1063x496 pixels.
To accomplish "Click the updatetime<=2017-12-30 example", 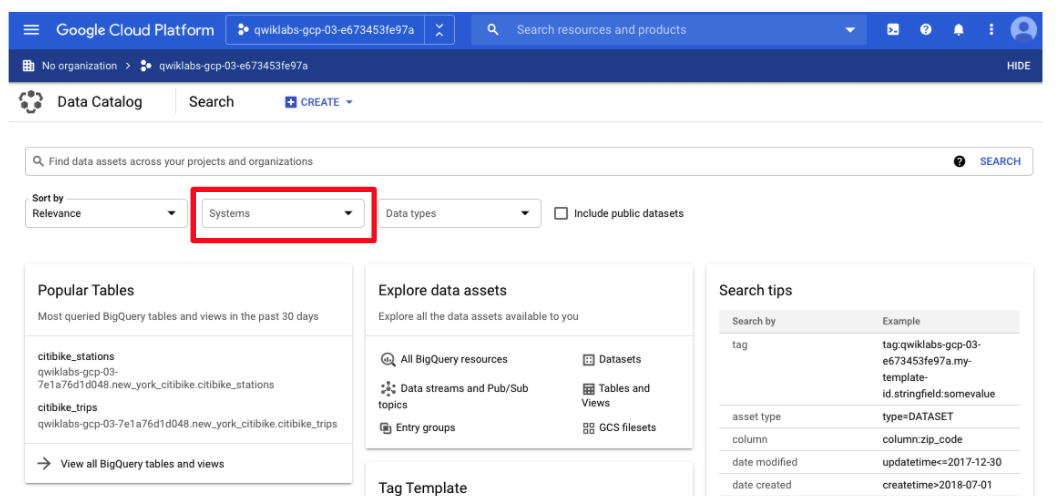I will click(942, 462).
